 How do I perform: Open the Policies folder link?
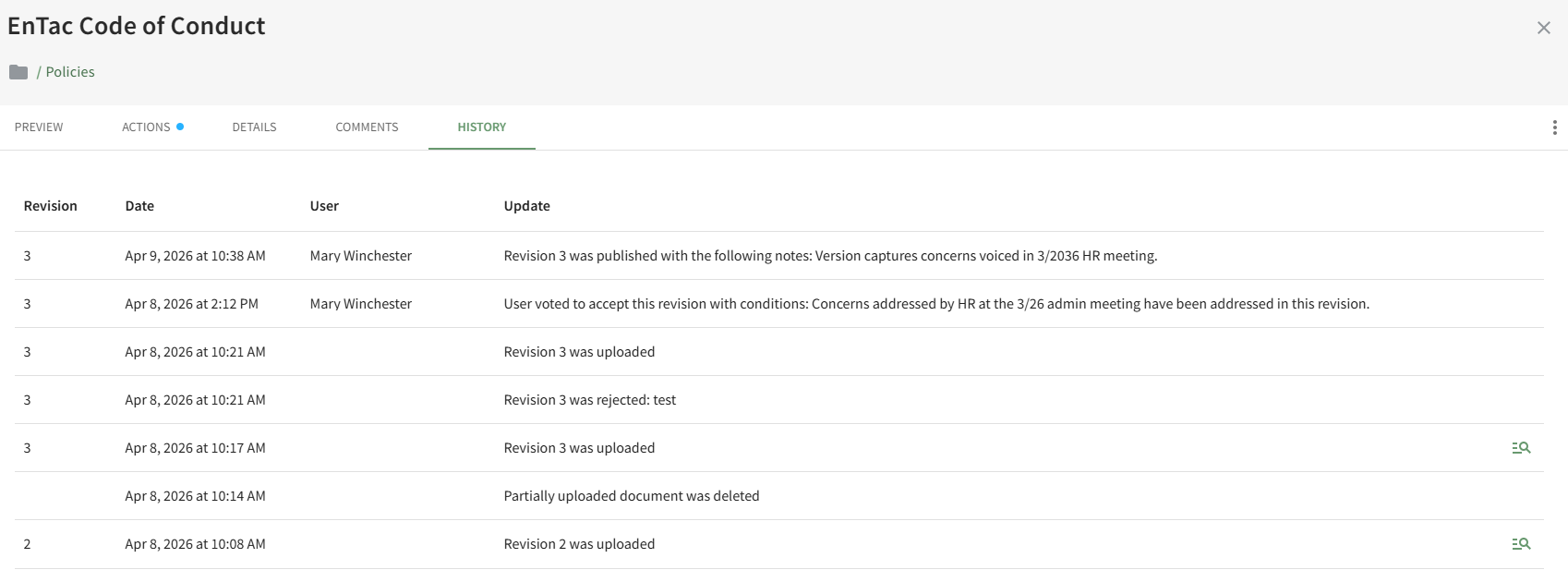click(70, 72)
